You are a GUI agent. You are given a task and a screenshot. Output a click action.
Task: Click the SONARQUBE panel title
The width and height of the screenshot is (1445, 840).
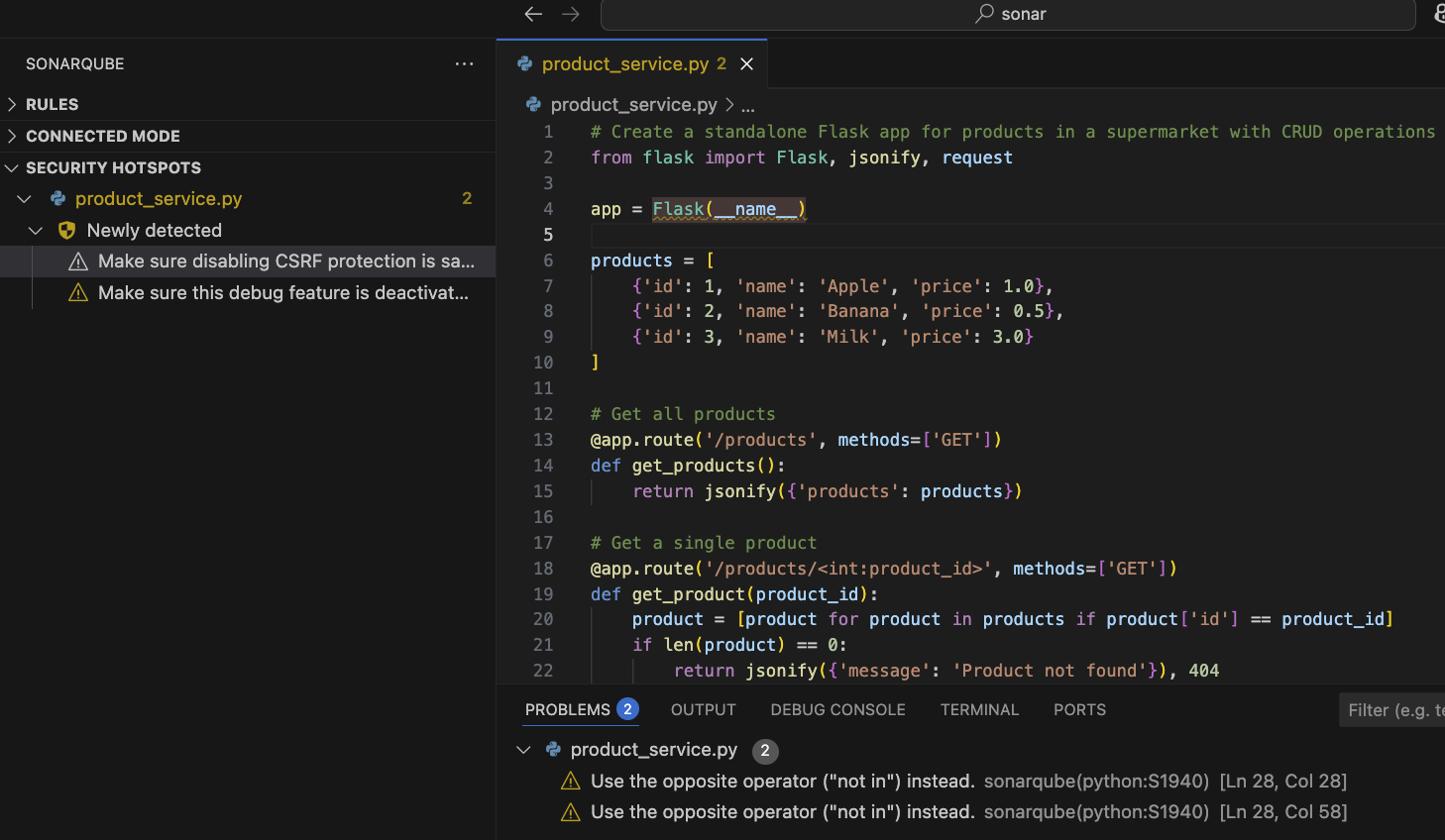coord(75,63)
